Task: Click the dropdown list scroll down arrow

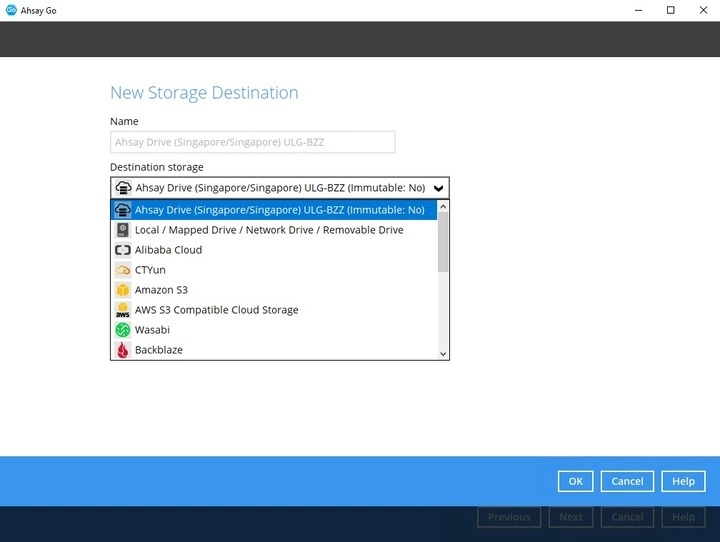Action: point(443,354)
